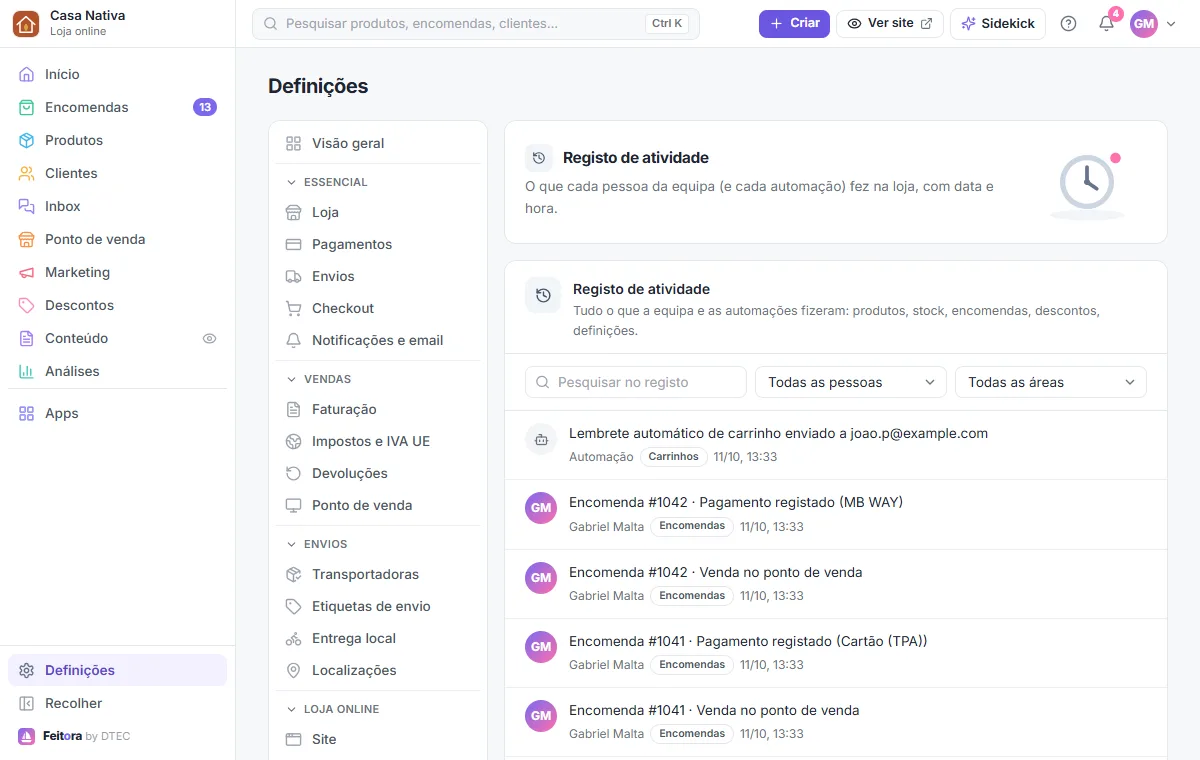Click the Definições gear icon
The image size is (1200, 760).
(x=26, y=671)
